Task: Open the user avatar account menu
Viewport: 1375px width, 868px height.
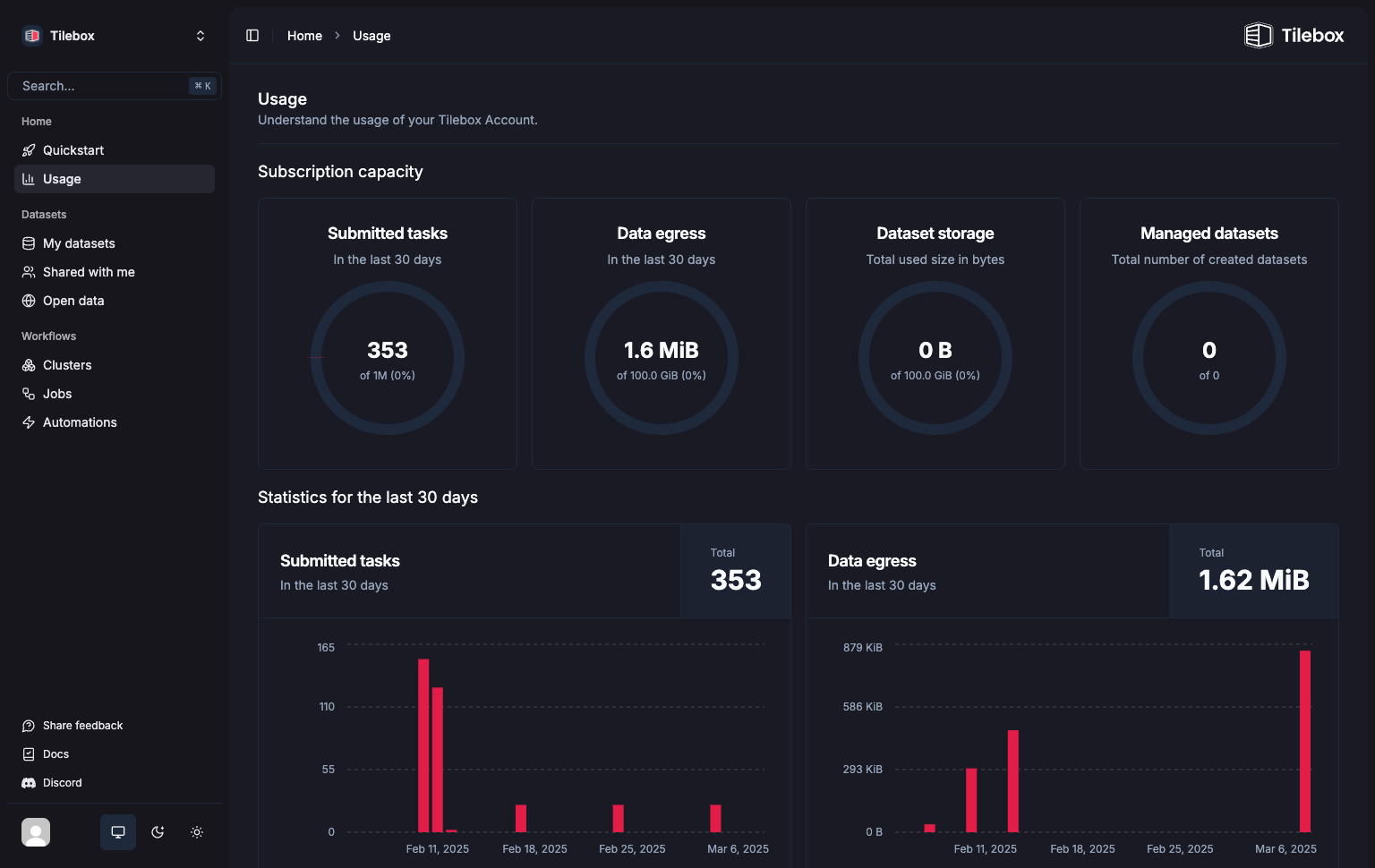Action: click(36, 832)
